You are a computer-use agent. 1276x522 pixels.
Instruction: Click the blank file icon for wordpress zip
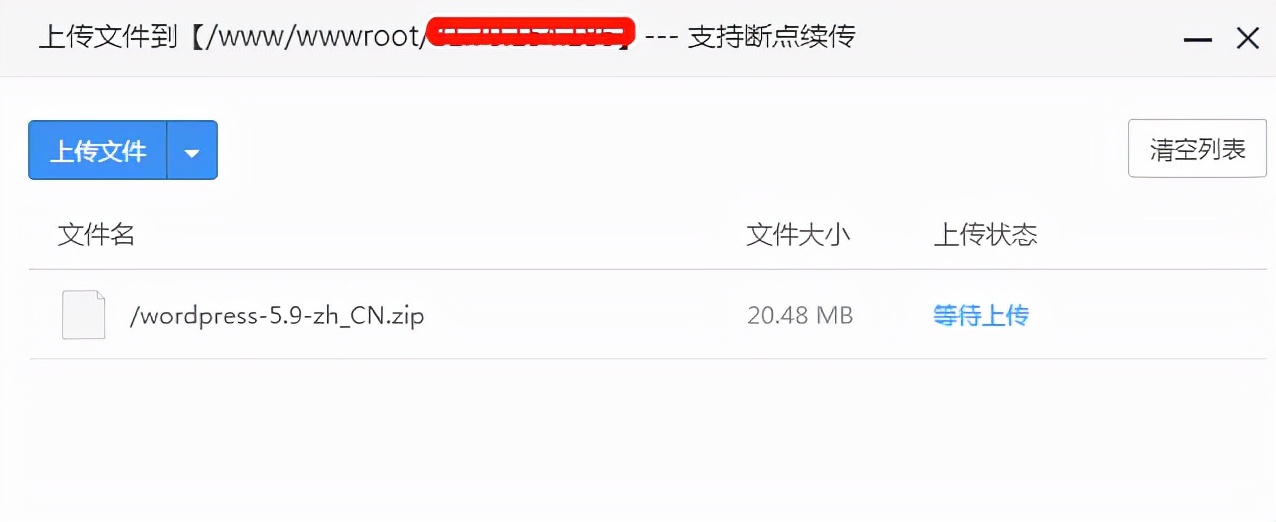pyautogui.click(x=83, y=315)
